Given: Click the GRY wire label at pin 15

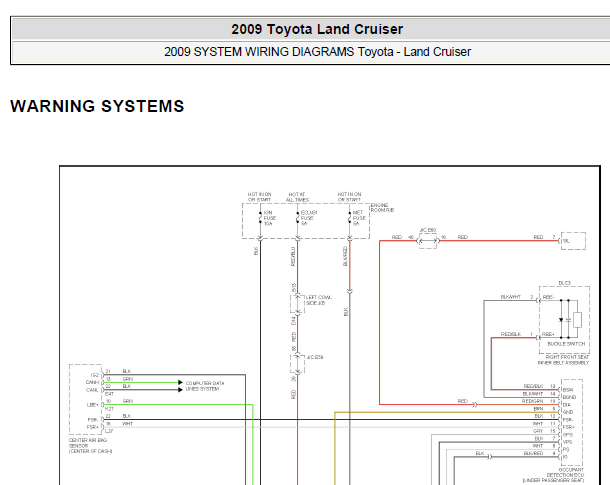Looking at the screenshot, I should [538, 431].
